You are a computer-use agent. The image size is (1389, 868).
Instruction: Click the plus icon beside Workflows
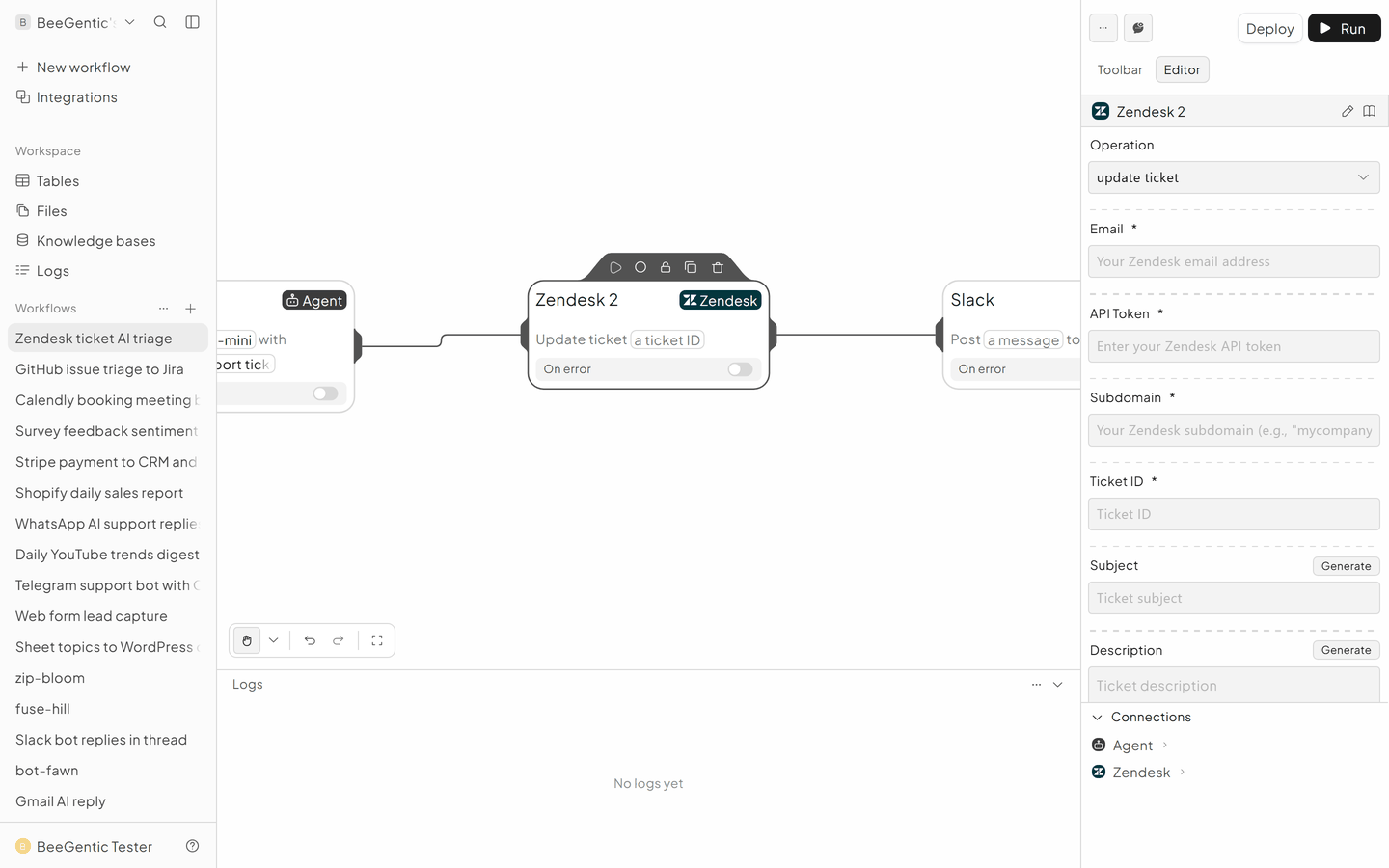pos(191,309)
